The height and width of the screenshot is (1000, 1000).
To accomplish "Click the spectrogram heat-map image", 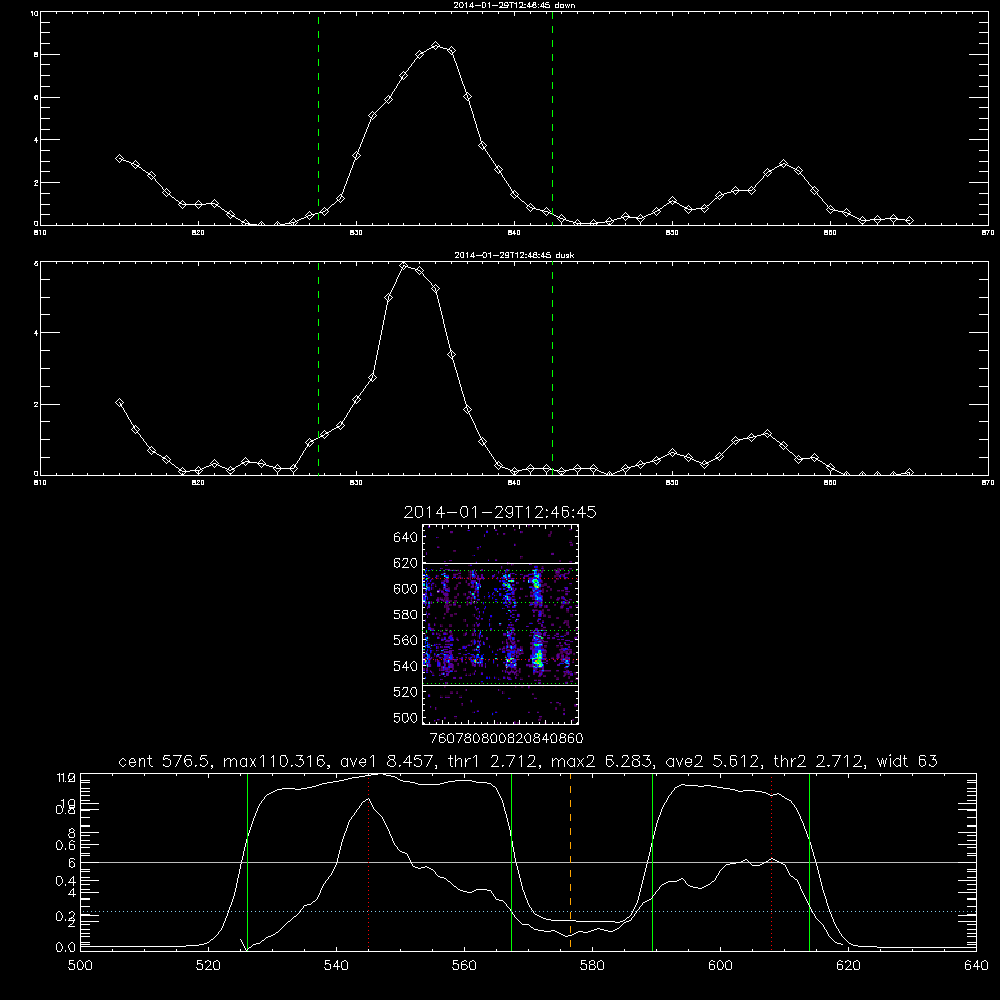I will pyautogui.click(x=501, y=624).
